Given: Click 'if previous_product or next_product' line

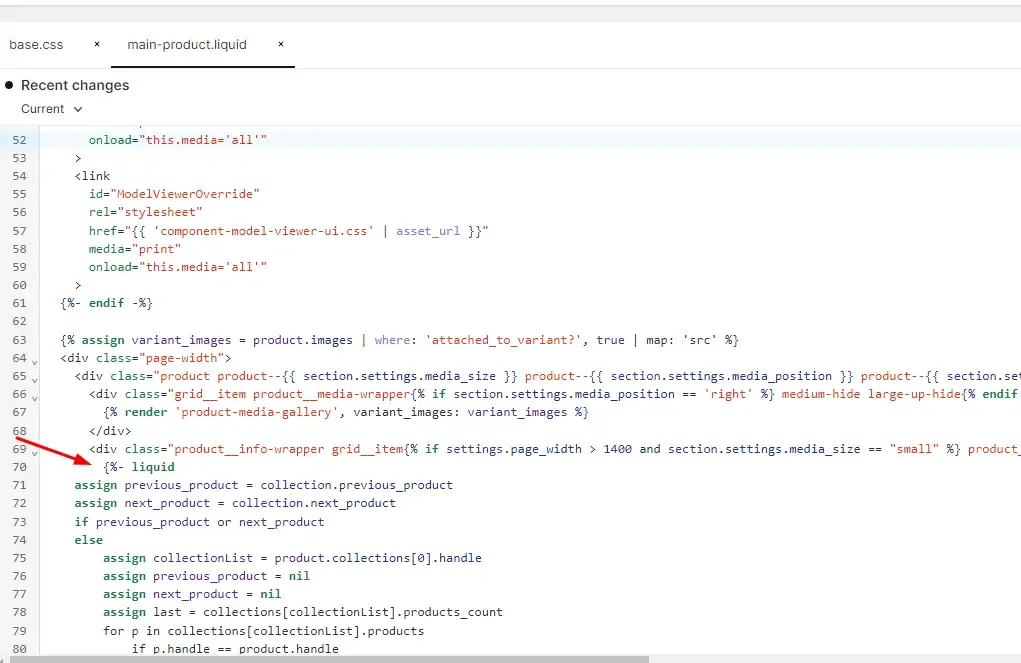Looking at the screenshot, I should [x=199, y=522].
